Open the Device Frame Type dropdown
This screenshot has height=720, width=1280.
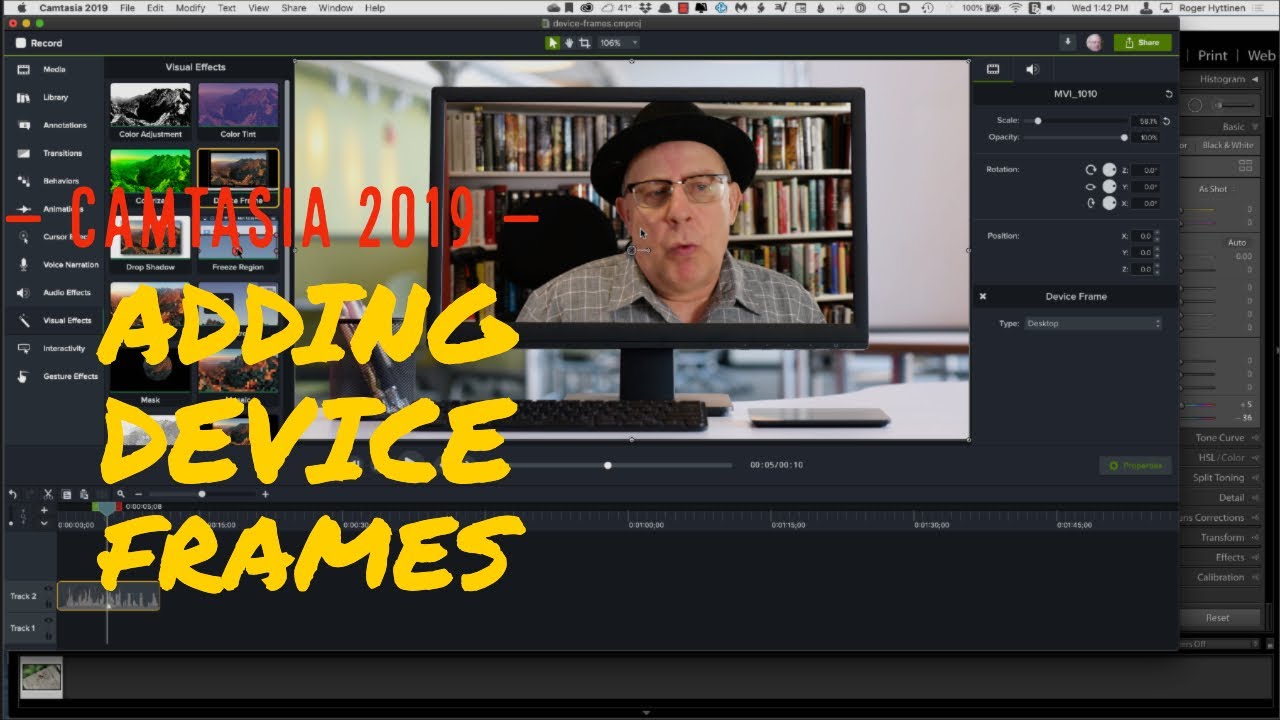pyautogui.click(x=1093, y=324)
